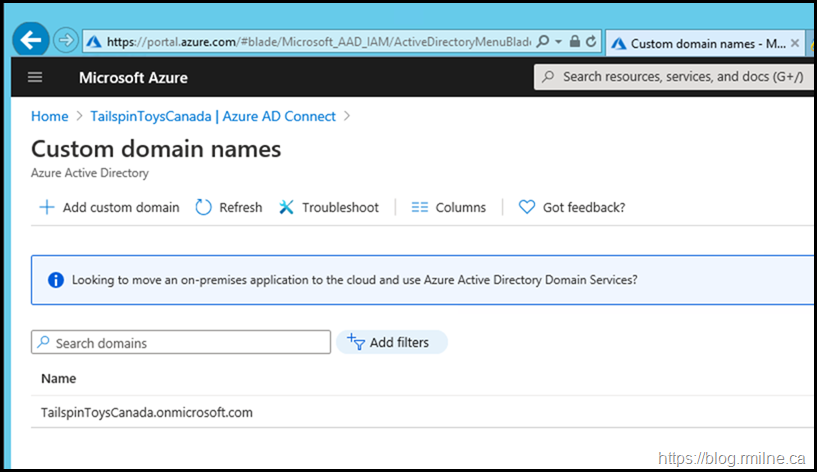Click the browser back arrow button

pyautogui.click(x=31, y=41)
